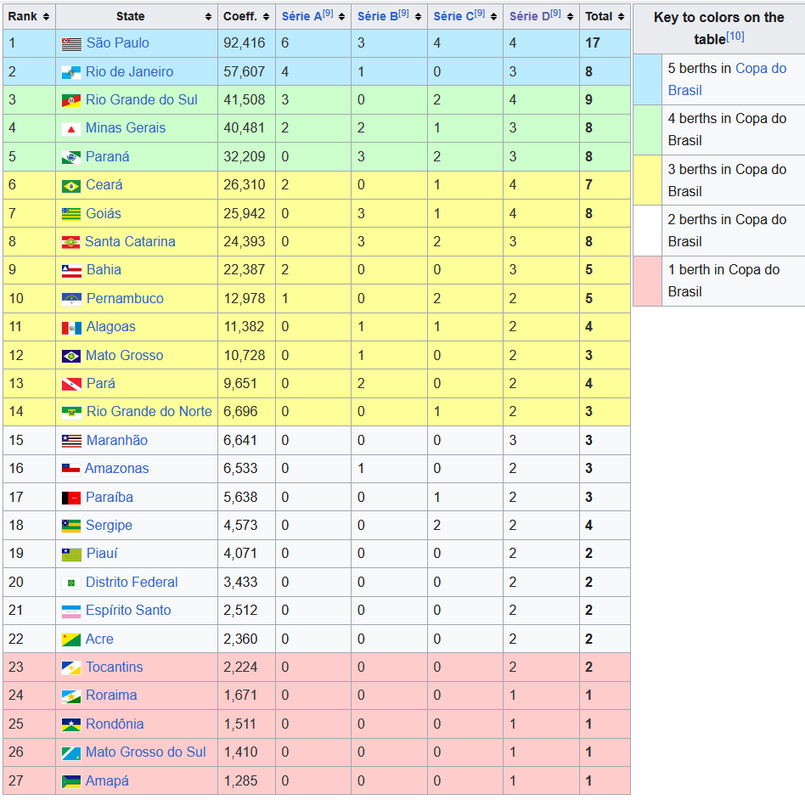Select the São Paulo total value 17
805x800 pixels.
click(x=592, y=43)
